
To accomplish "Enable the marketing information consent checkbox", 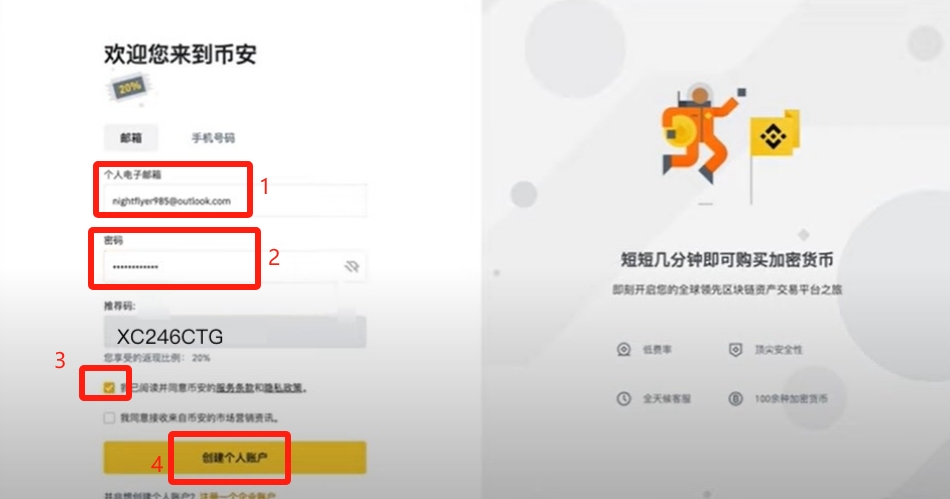I will pos(109,418).
